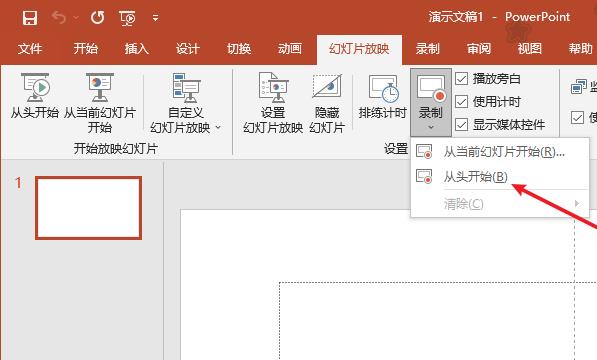The image size is (597, 360).
Task: Click 从头开始 slideshow icon in ribbon
Action: tap(35, 88)
